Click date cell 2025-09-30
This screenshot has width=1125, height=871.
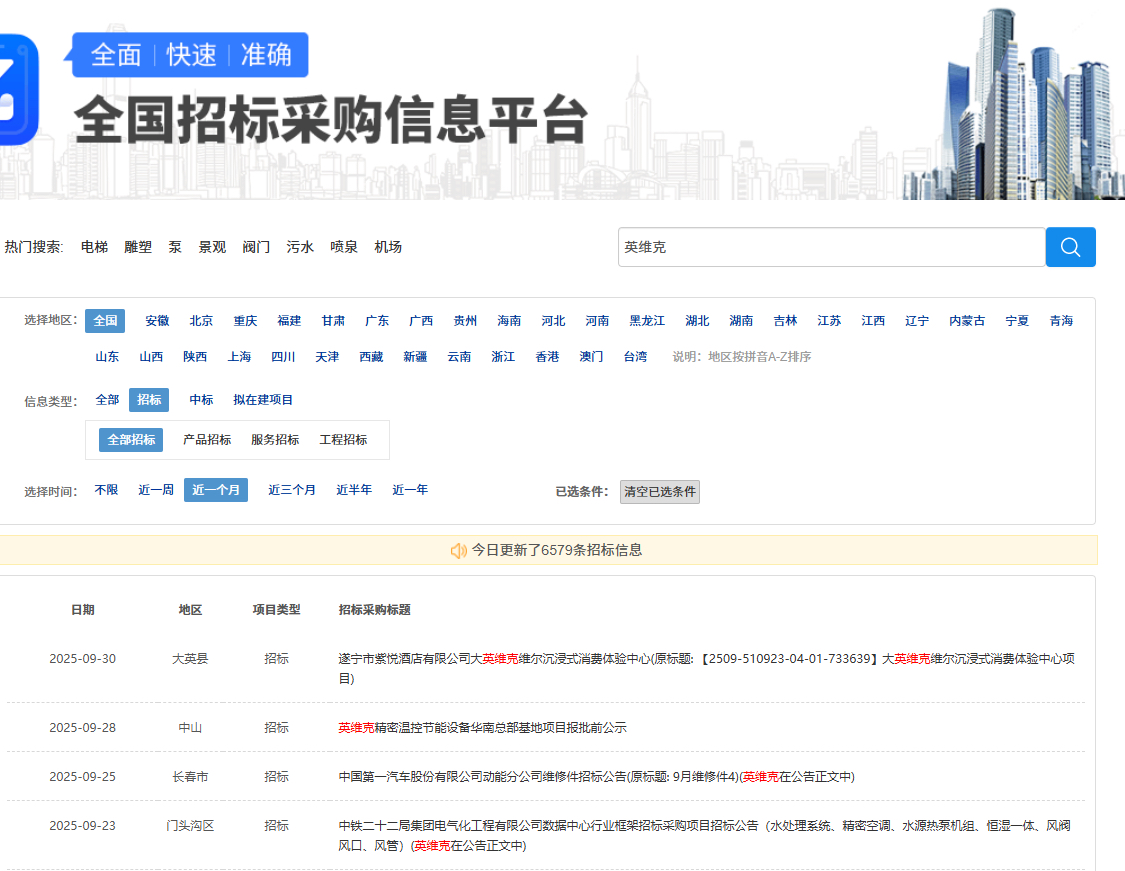tap(83, 659)
